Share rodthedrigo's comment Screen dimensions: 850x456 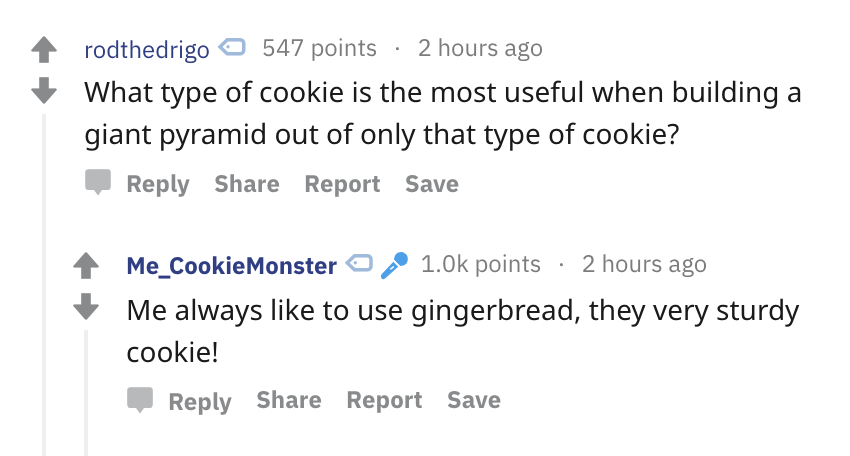247,184
